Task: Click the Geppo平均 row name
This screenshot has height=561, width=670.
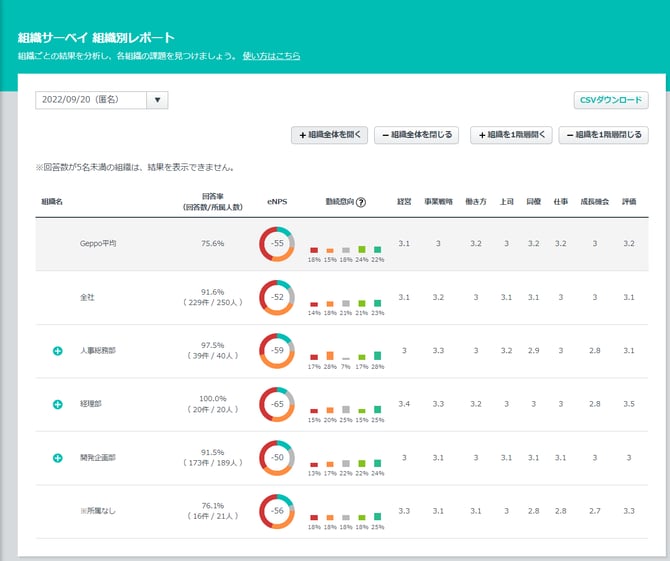Action: pos(98,244)
